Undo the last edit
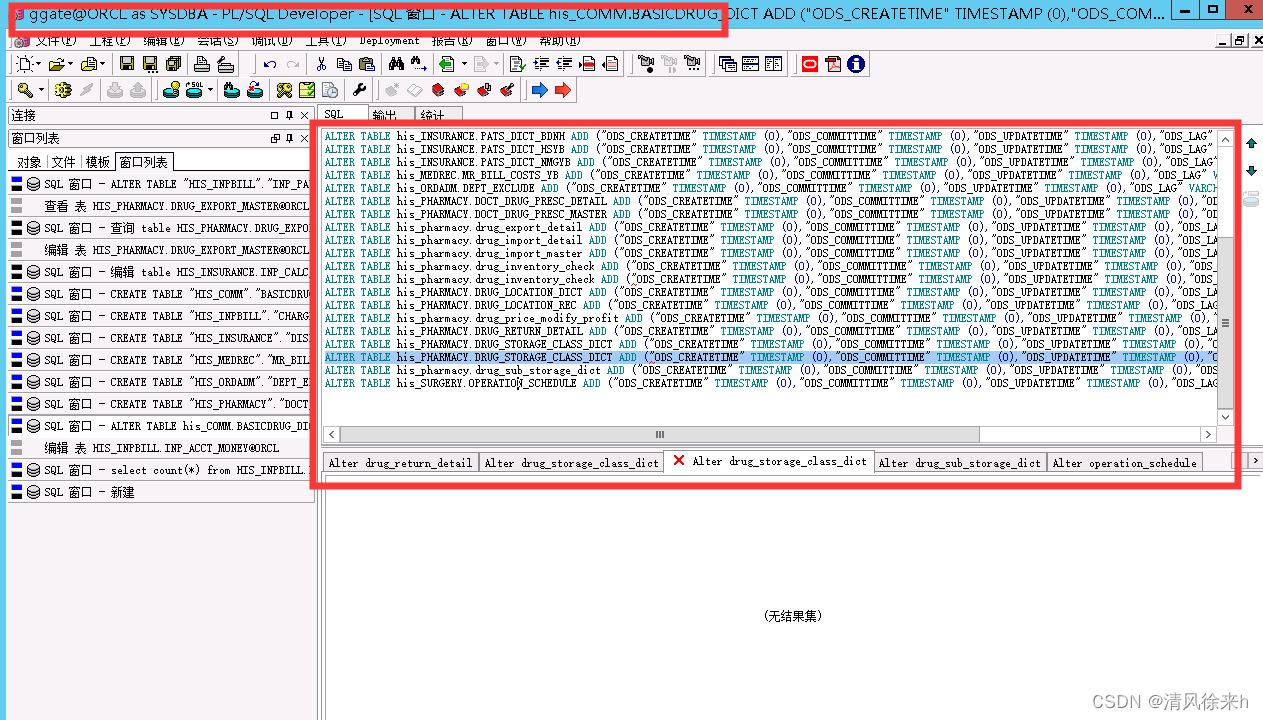Viewport: 1263px width, 720px height. tap(269, 64)
